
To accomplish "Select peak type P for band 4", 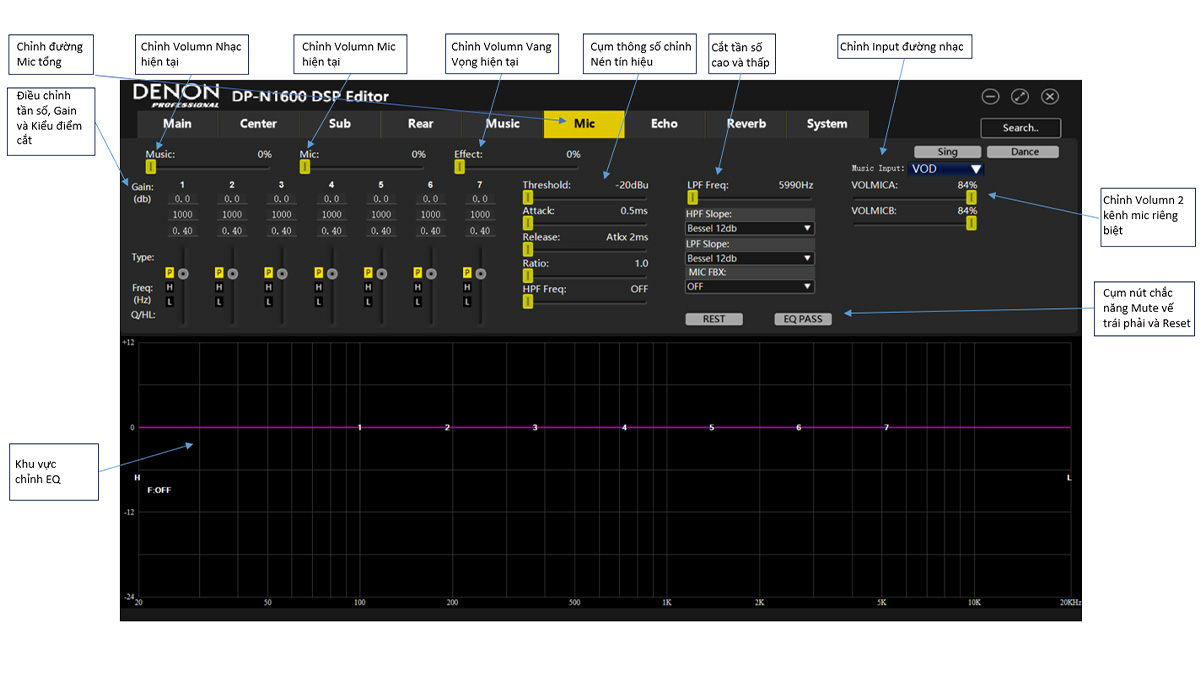I will (318, 273).
